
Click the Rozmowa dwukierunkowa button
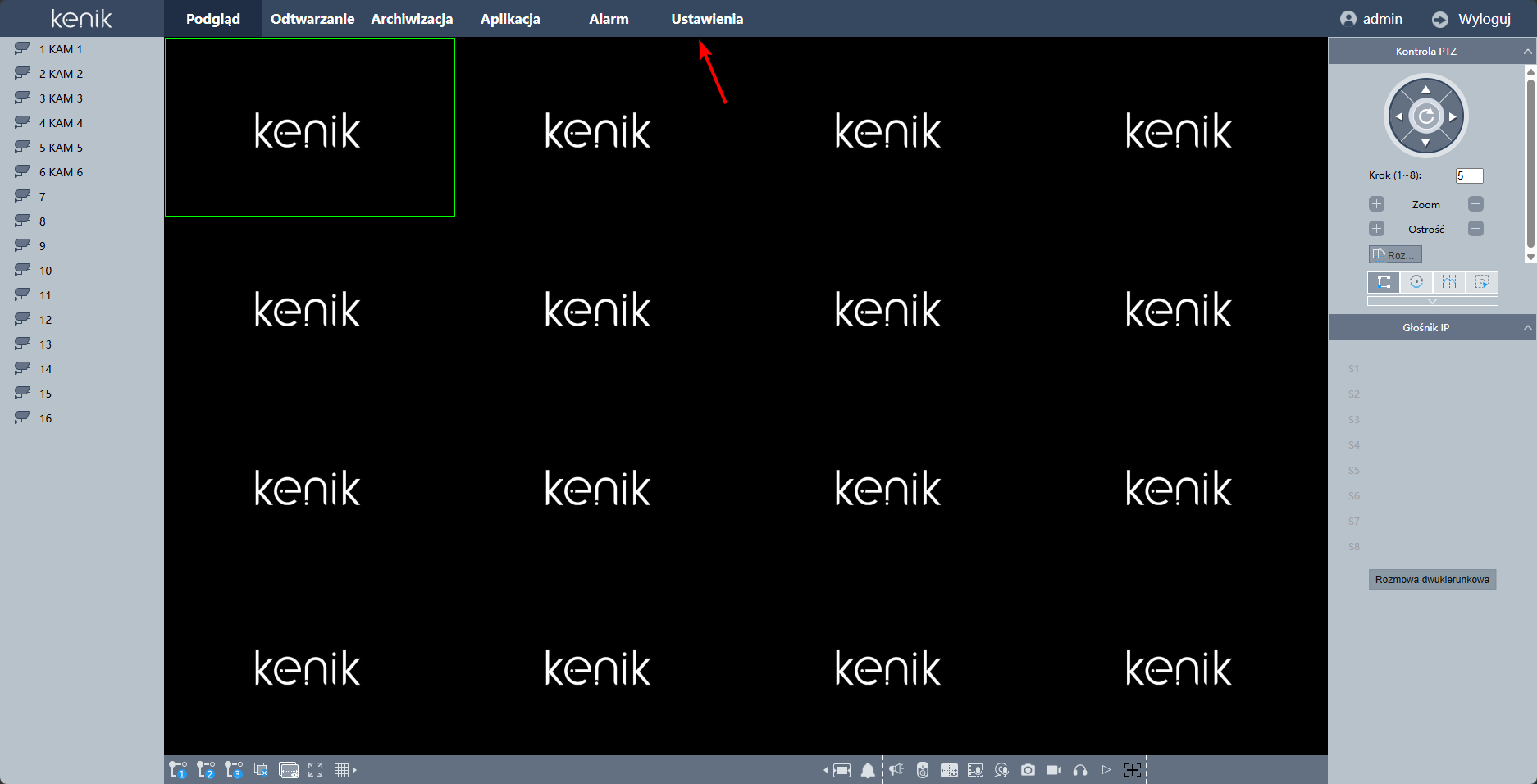pos(1432,580)
